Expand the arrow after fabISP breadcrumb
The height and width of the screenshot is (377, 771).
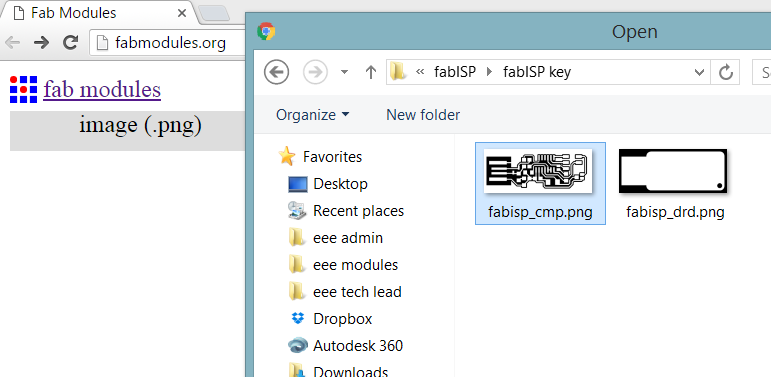coord(489,73)
